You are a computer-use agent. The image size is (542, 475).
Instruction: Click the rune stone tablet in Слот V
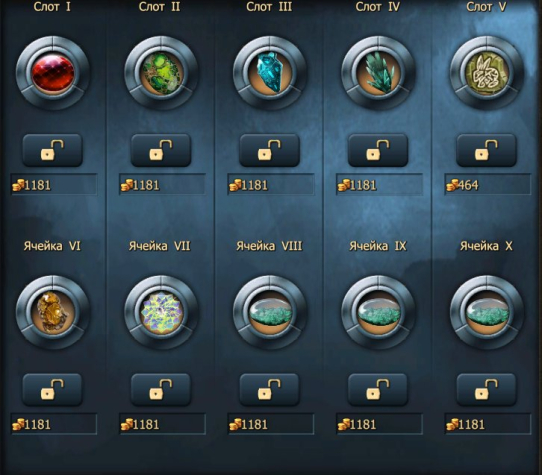coord(487,73)
